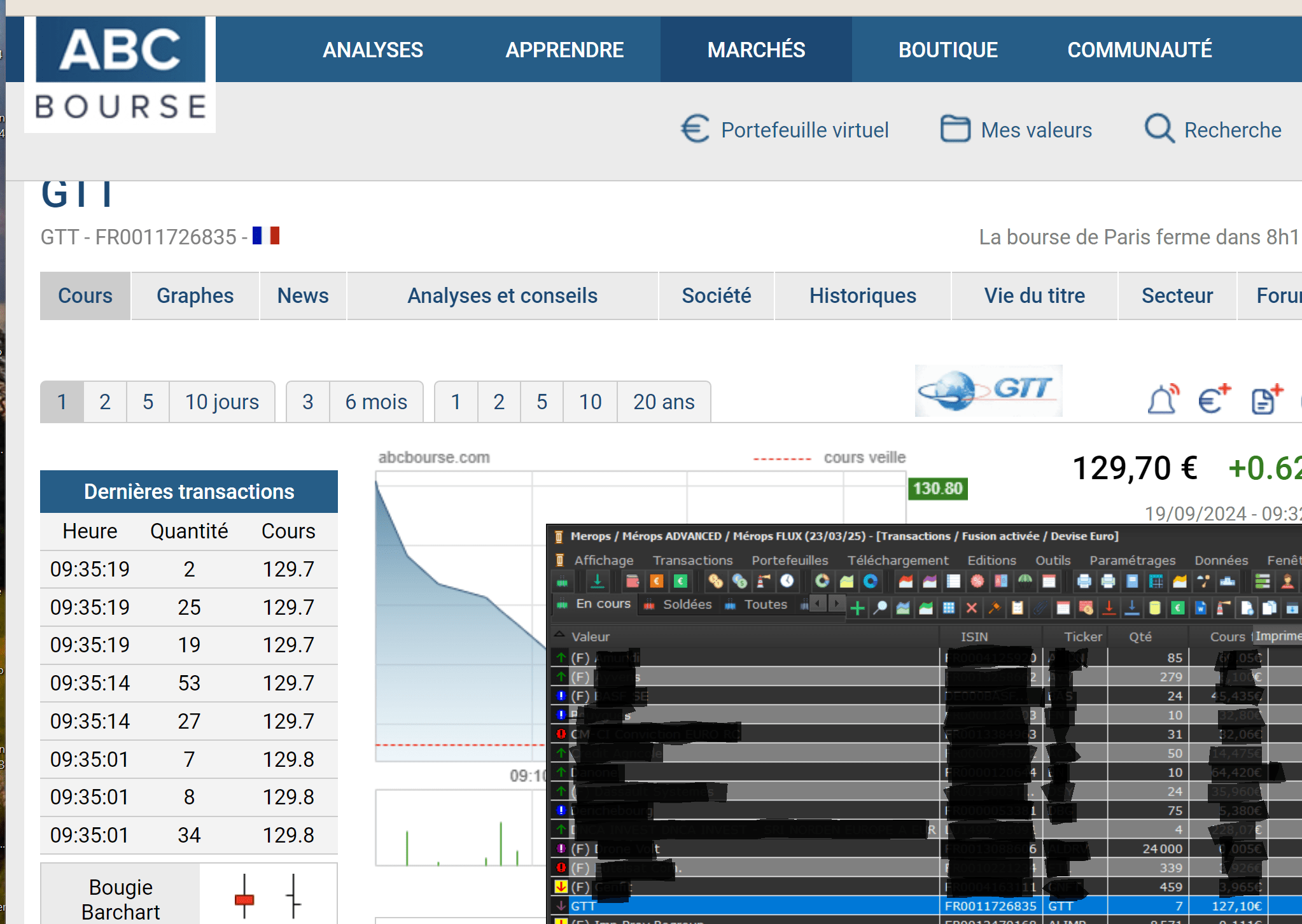This screenshot has height=924, width=1302.
Task: Click the red X delete icon
Action: click(972, 608)
